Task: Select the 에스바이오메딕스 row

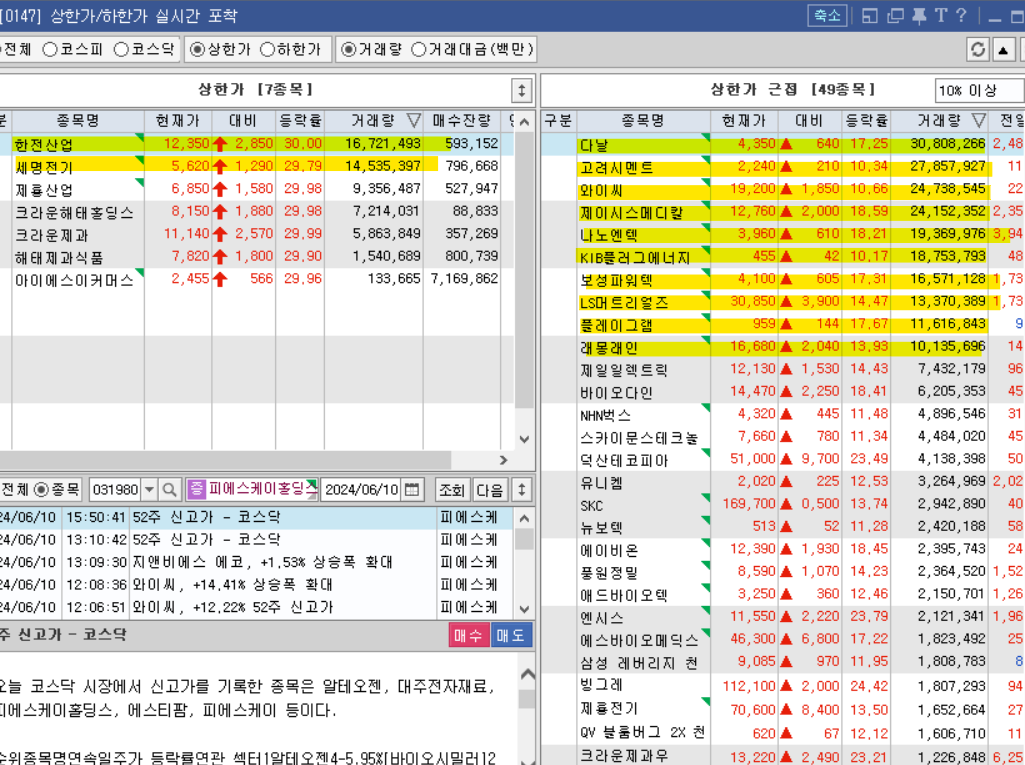Action: tap(783, 639)
